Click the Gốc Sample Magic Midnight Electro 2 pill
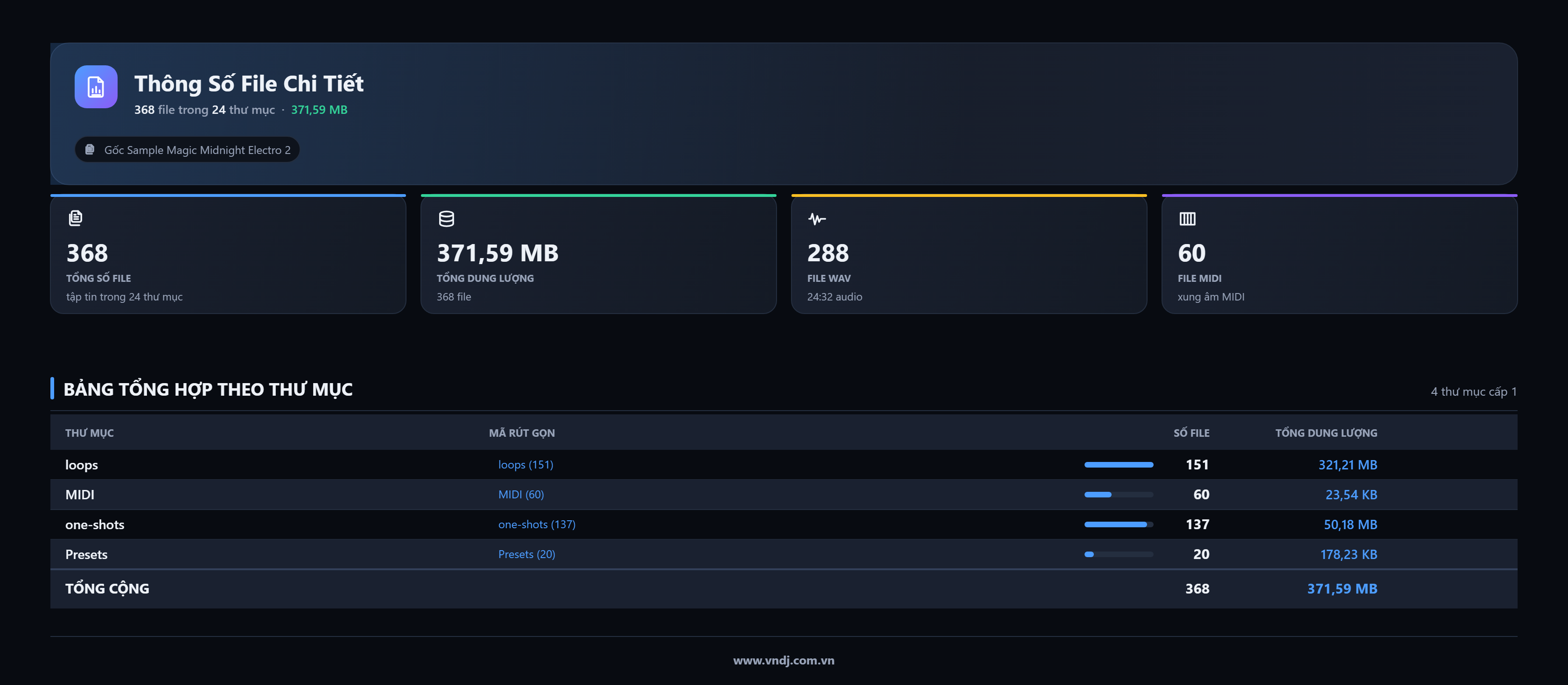Viewport: 1568px width, 685px height. [x=187, y=150]
